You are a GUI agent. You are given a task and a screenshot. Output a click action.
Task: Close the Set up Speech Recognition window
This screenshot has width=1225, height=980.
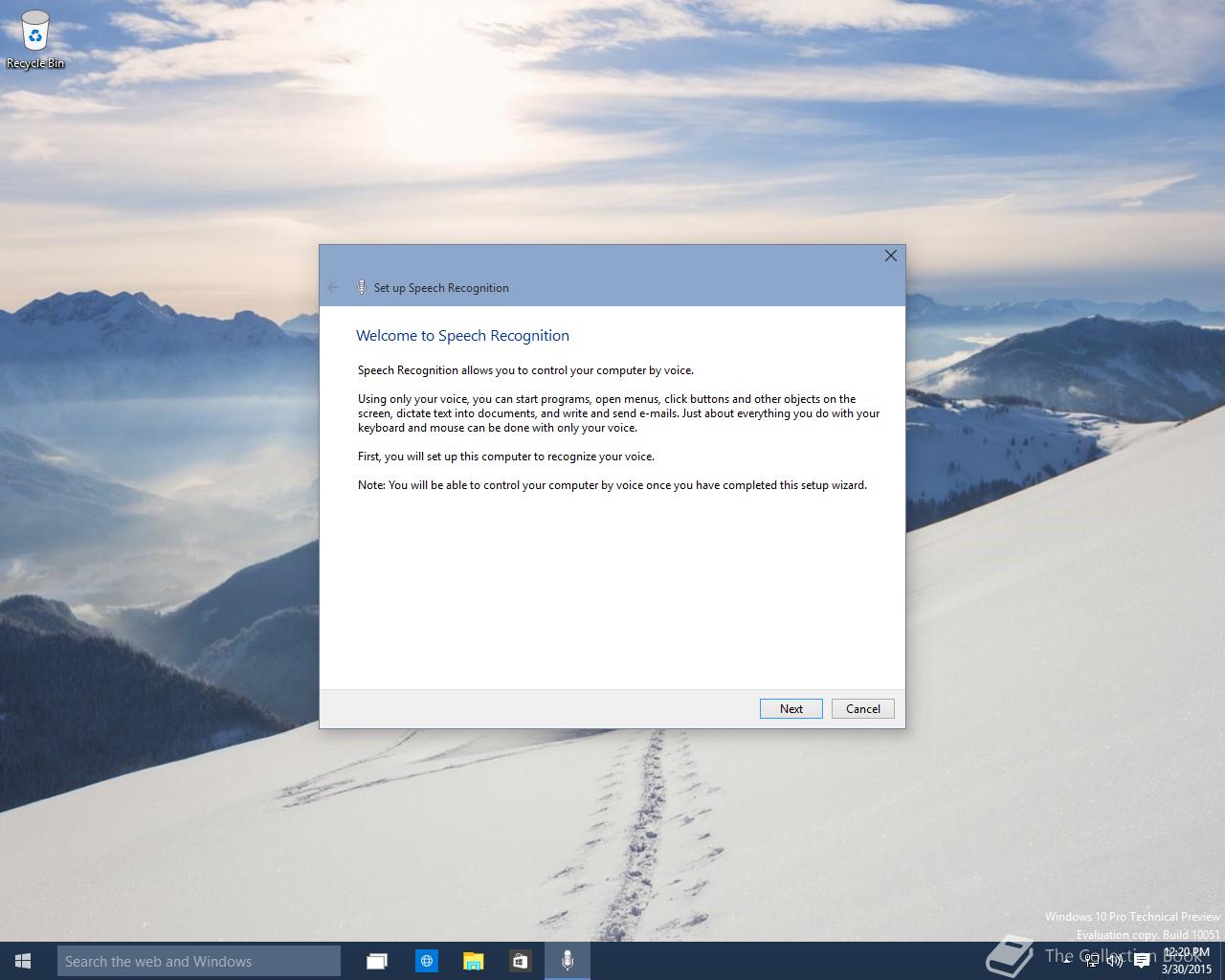(891, 256)
